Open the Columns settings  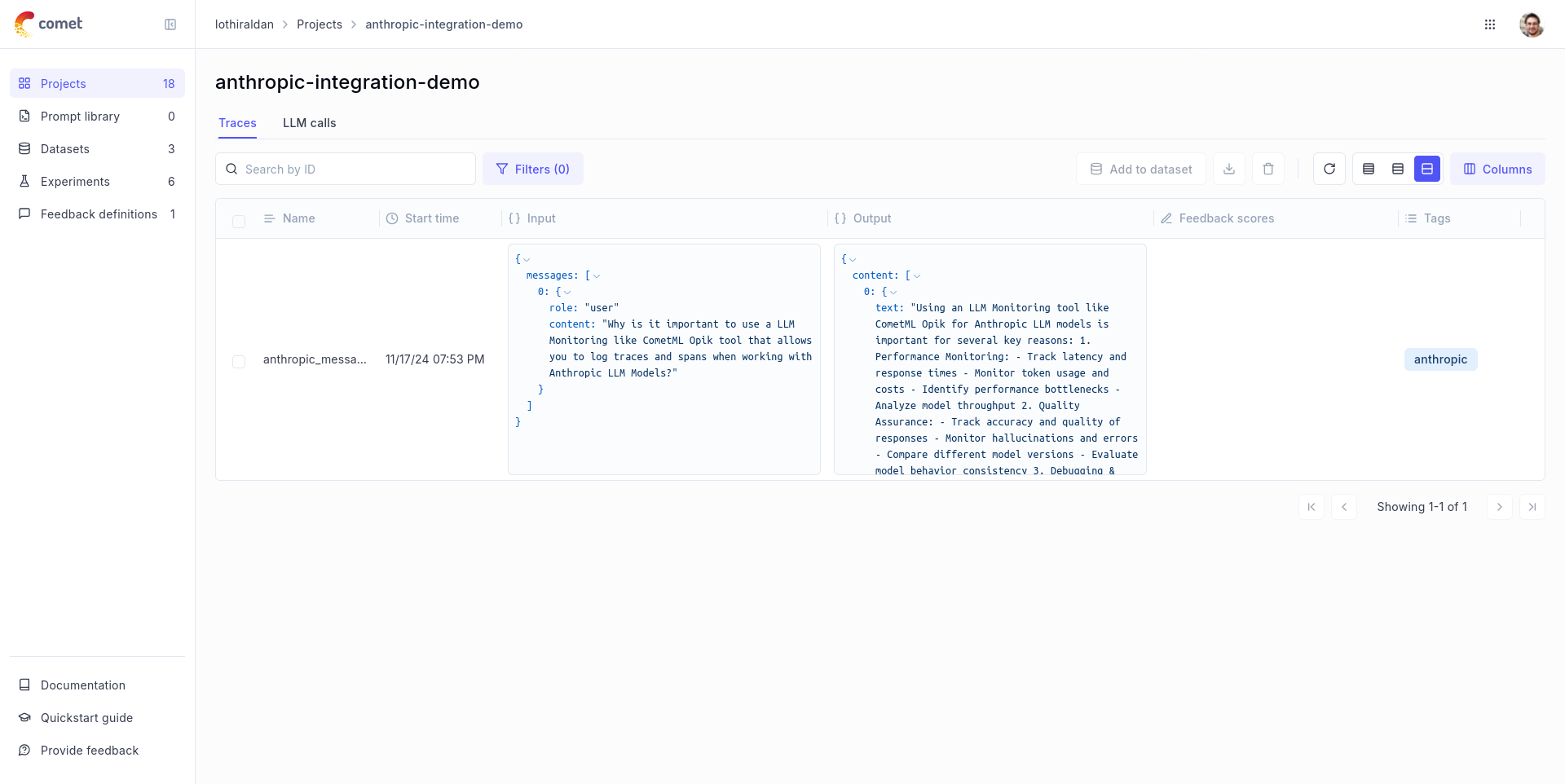[1497, 169]
